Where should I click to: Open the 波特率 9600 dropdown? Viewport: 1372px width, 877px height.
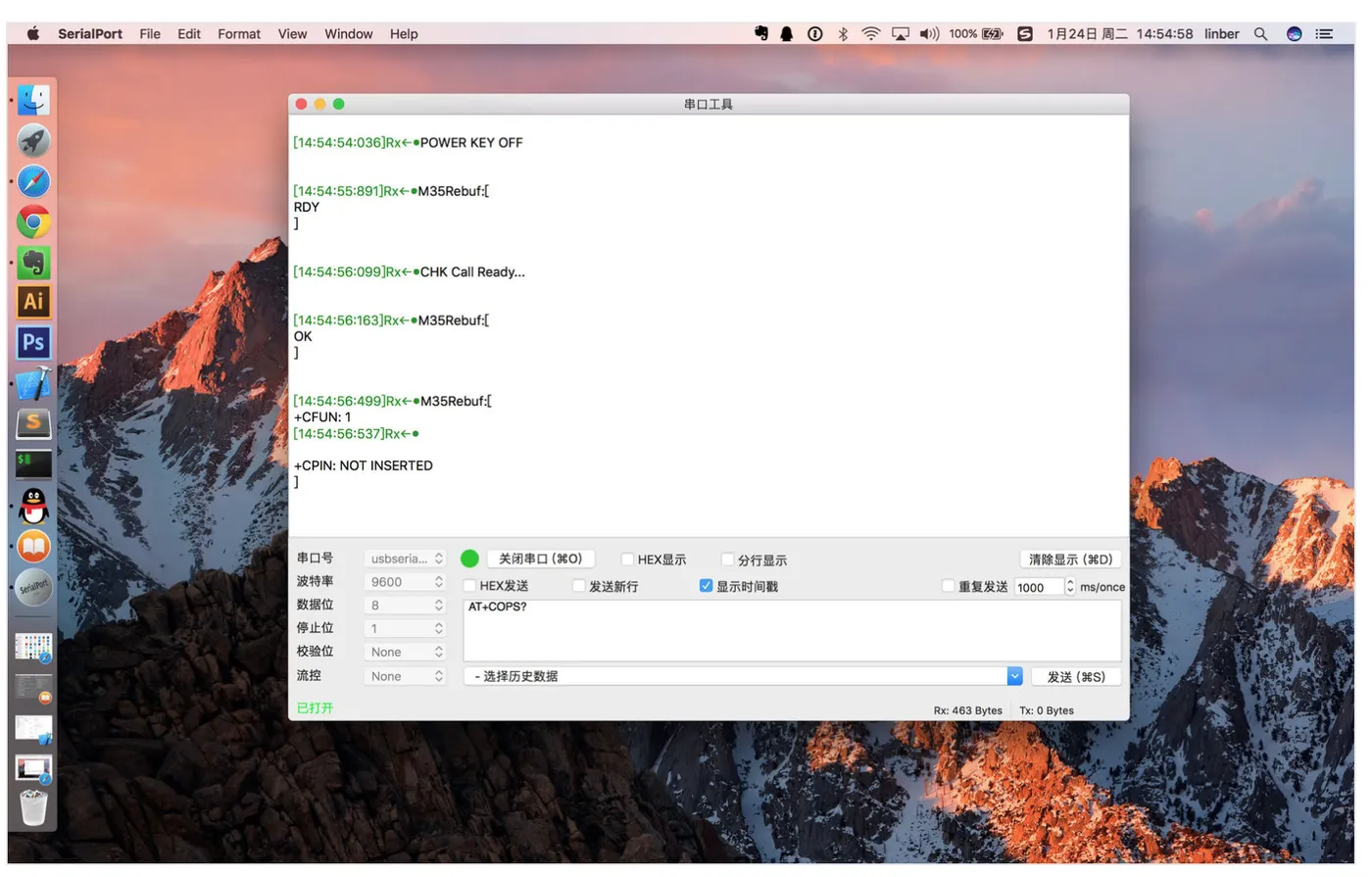406,582
